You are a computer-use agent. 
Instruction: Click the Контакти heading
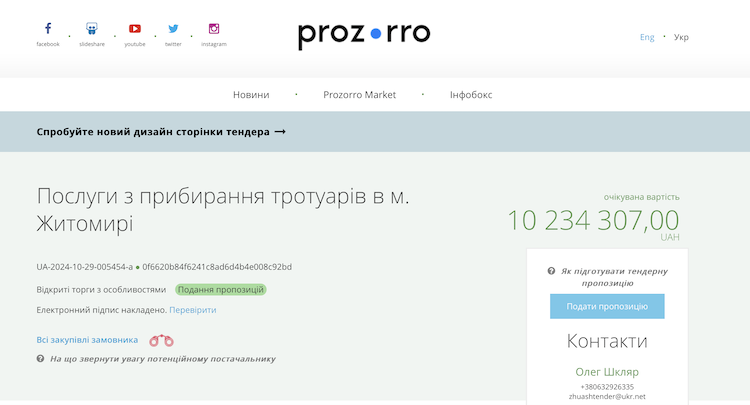click(x=607, y=341)
